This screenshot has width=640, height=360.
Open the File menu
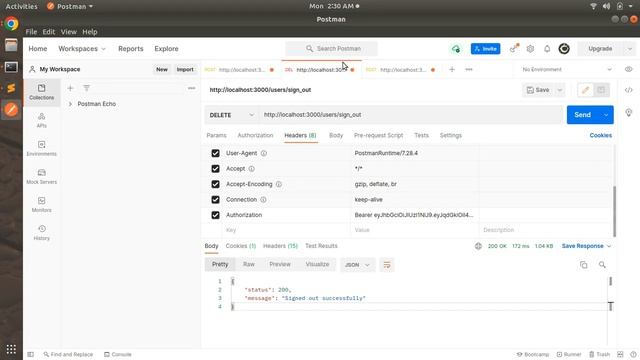click(31, 32)
